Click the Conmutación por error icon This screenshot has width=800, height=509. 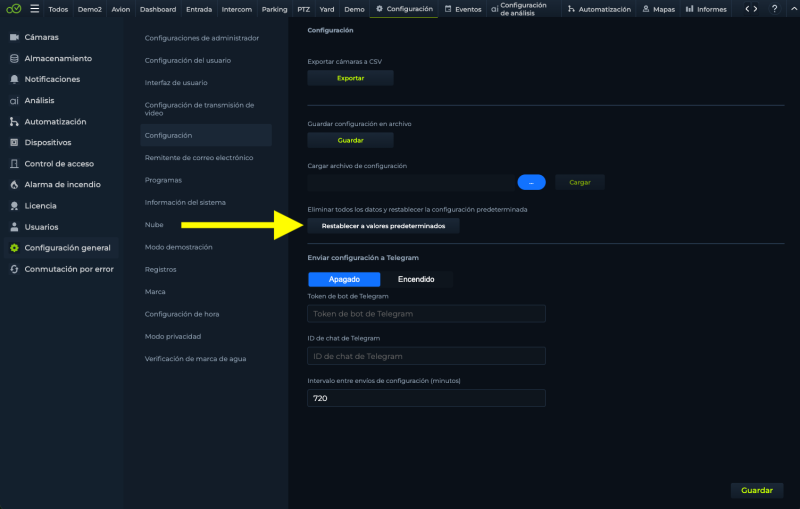pyautogui.click(x=14, y=269)
